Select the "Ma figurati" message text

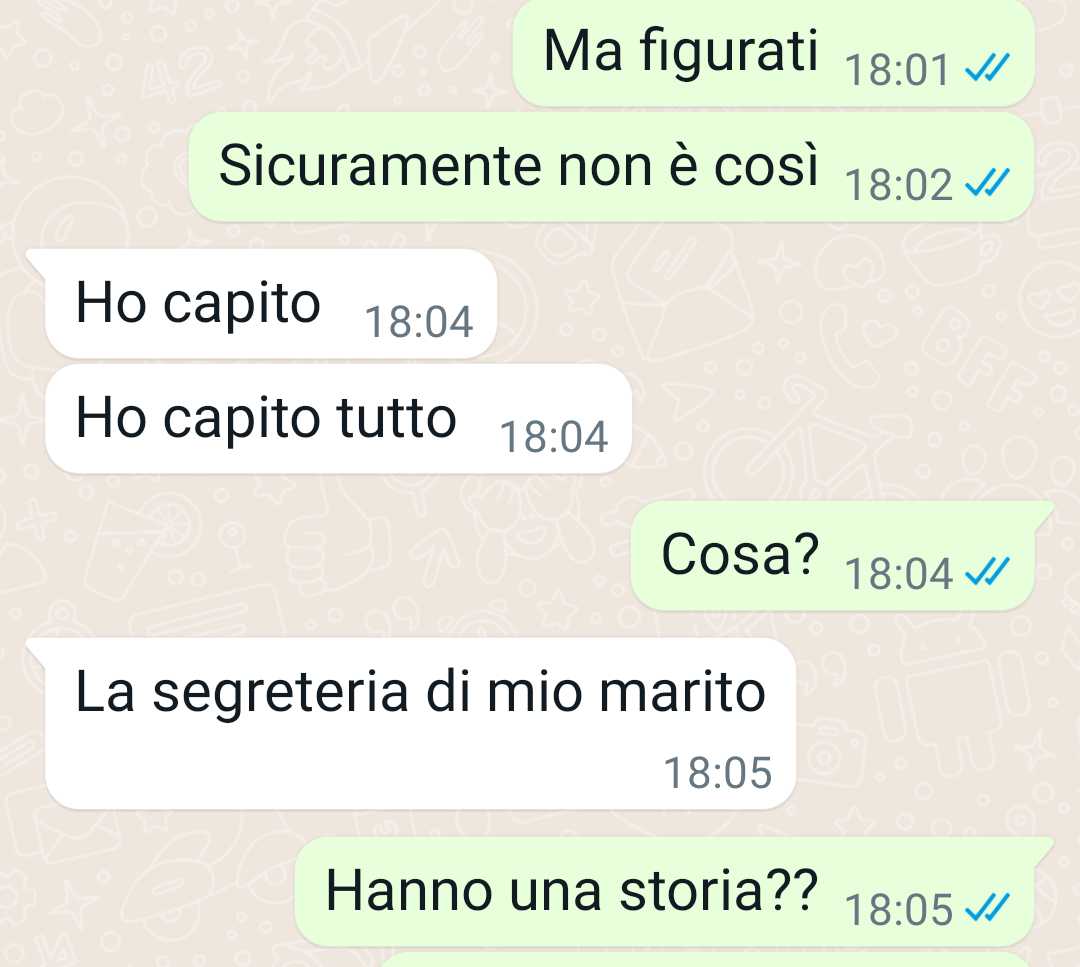coord(681,51)
